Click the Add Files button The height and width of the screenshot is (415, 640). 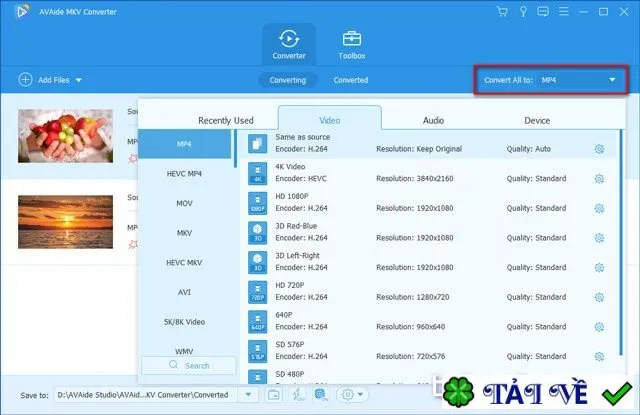tap(44, 80)
